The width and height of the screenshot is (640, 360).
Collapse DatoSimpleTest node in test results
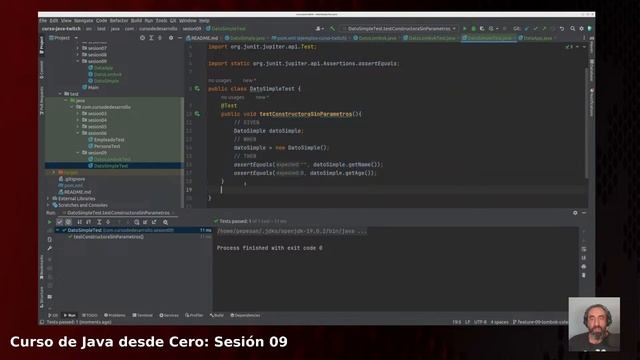tap(58, 230)
